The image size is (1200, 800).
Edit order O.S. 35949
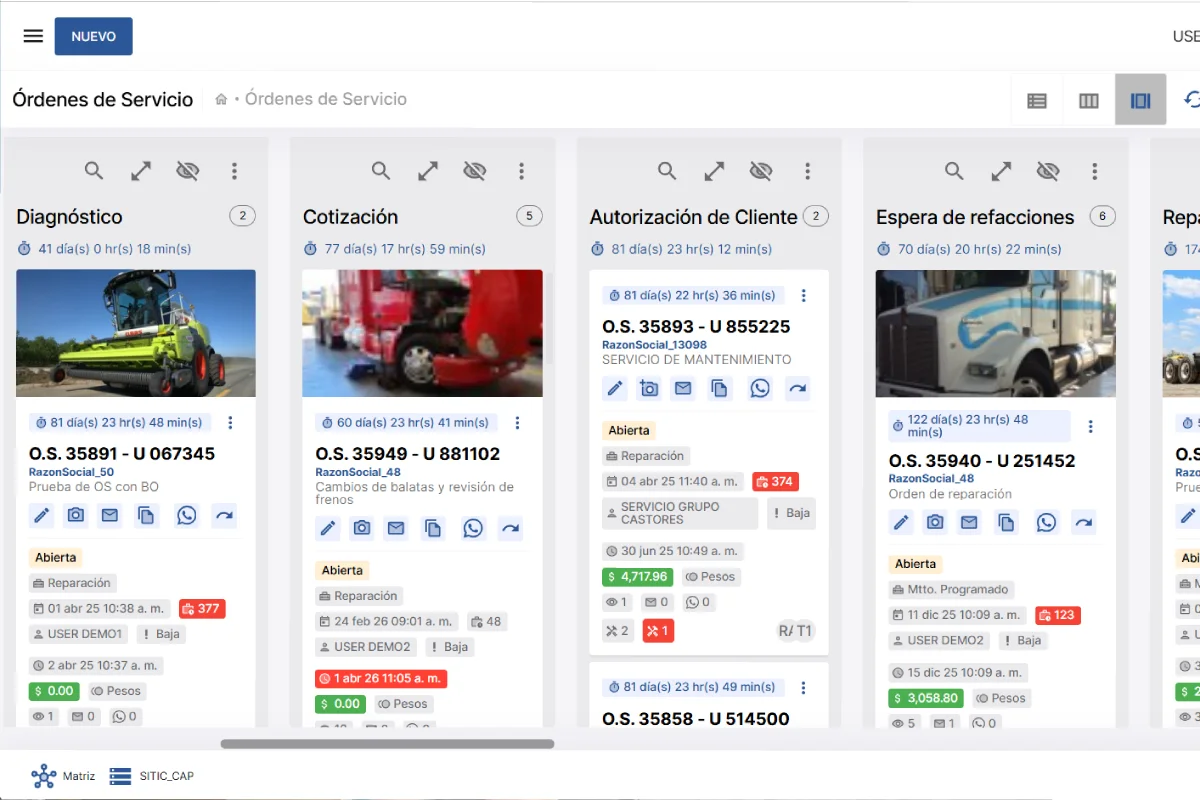pyautogui.click(x=328, y=528)
